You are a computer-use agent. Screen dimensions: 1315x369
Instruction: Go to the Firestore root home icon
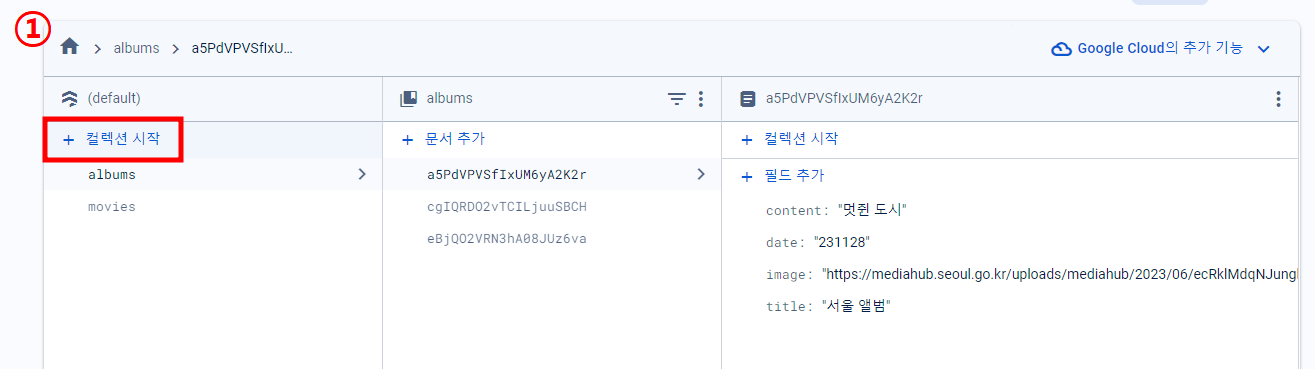coord(69,47)
